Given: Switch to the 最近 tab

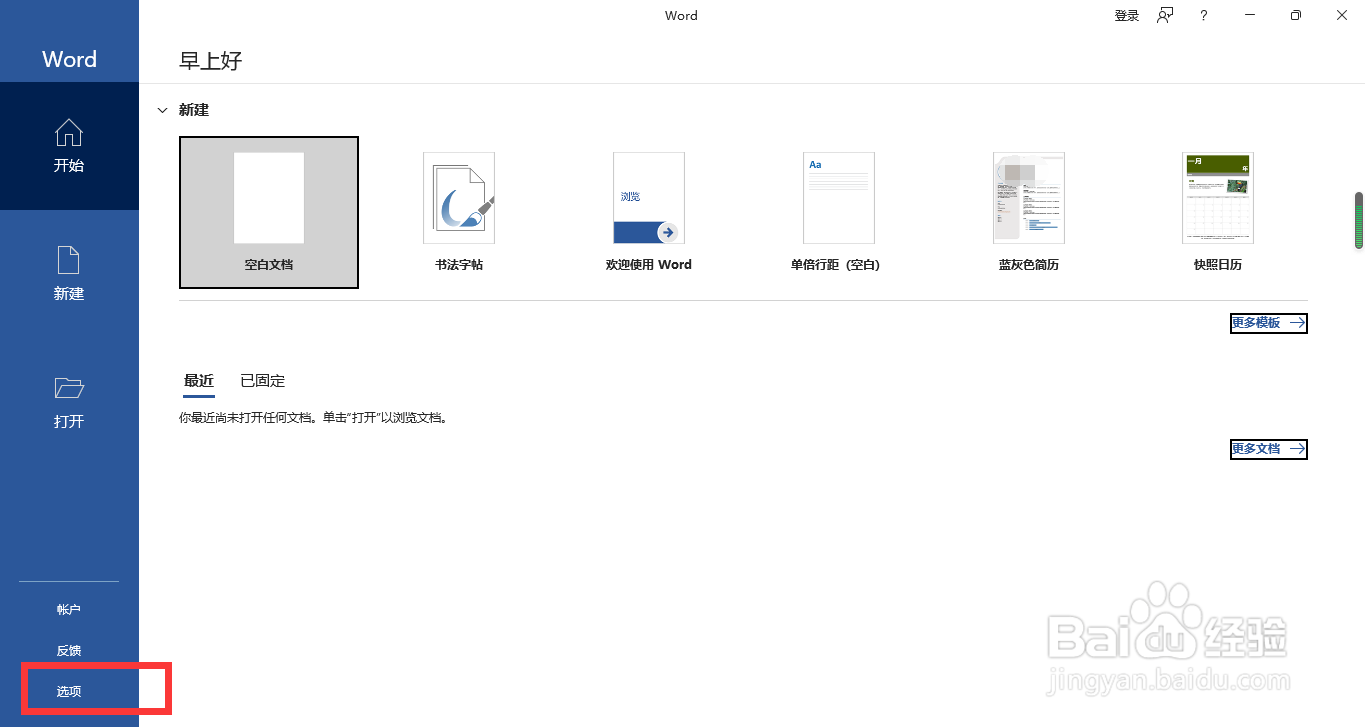Looking at the screenshot, I should (x=199, y=381).
